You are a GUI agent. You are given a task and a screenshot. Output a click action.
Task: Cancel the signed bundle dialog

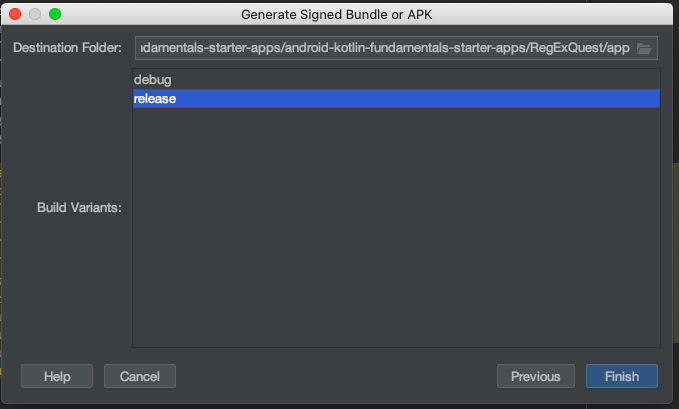tap(140, 376)
